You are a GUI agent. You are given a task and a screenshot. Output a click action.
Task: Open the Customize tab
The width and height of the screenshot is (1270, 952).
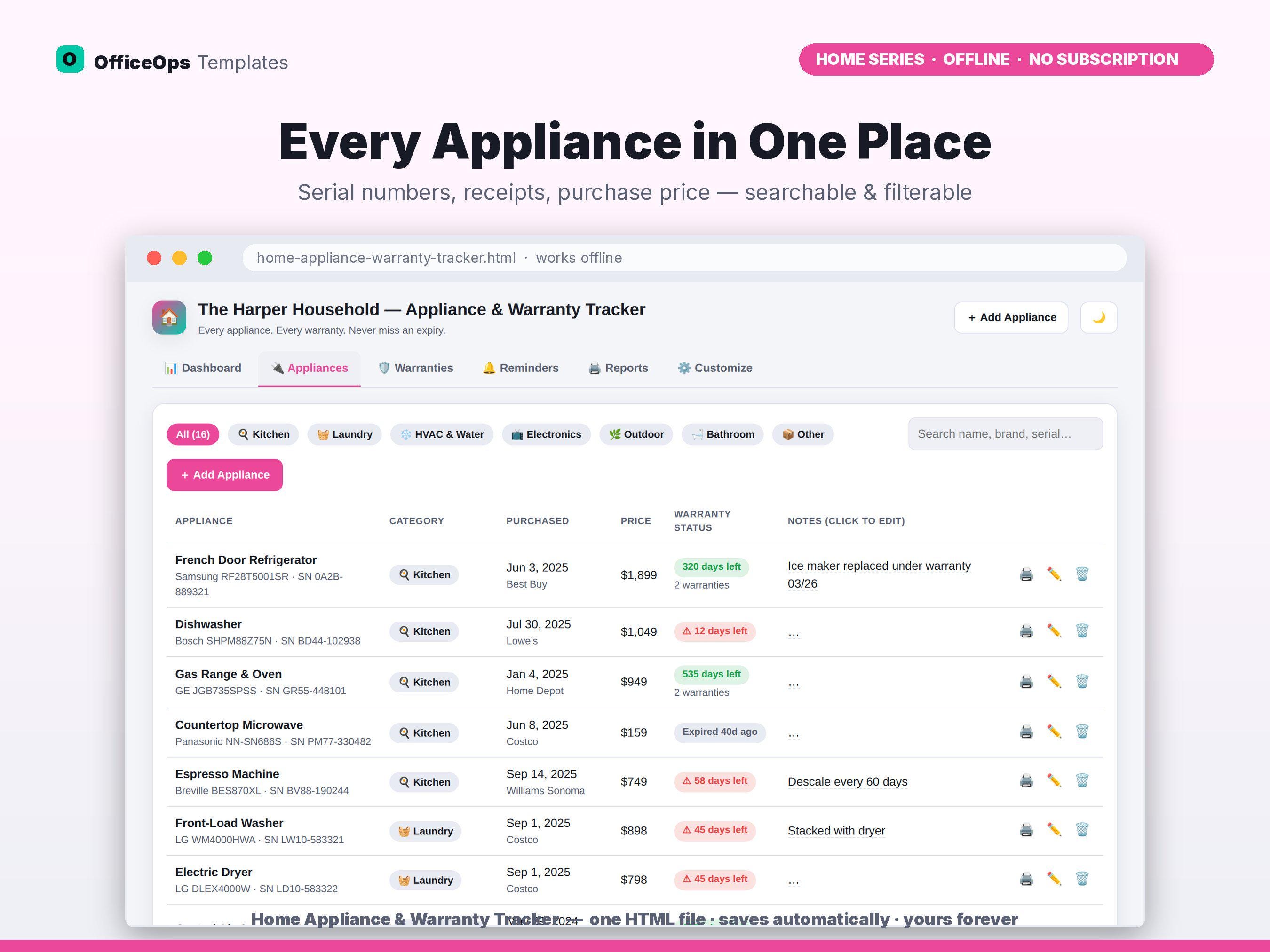tap(715, 369)
